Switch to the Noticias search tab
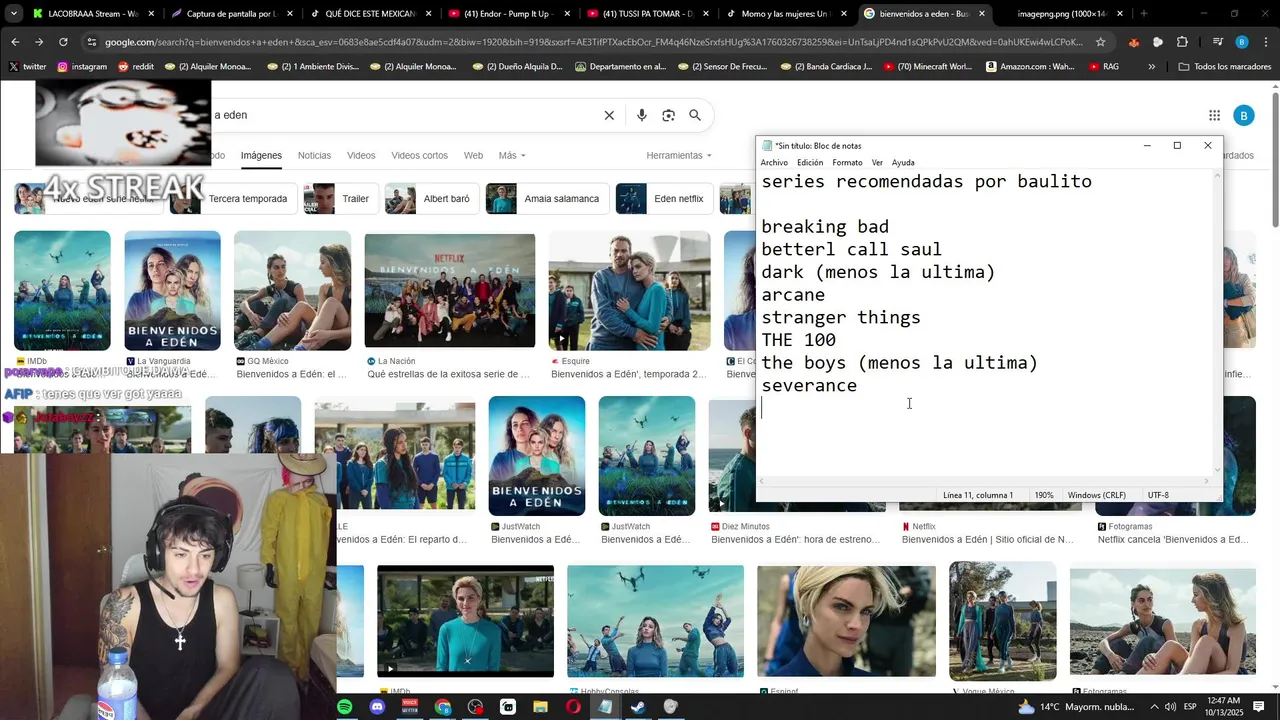 click(314, 156)
